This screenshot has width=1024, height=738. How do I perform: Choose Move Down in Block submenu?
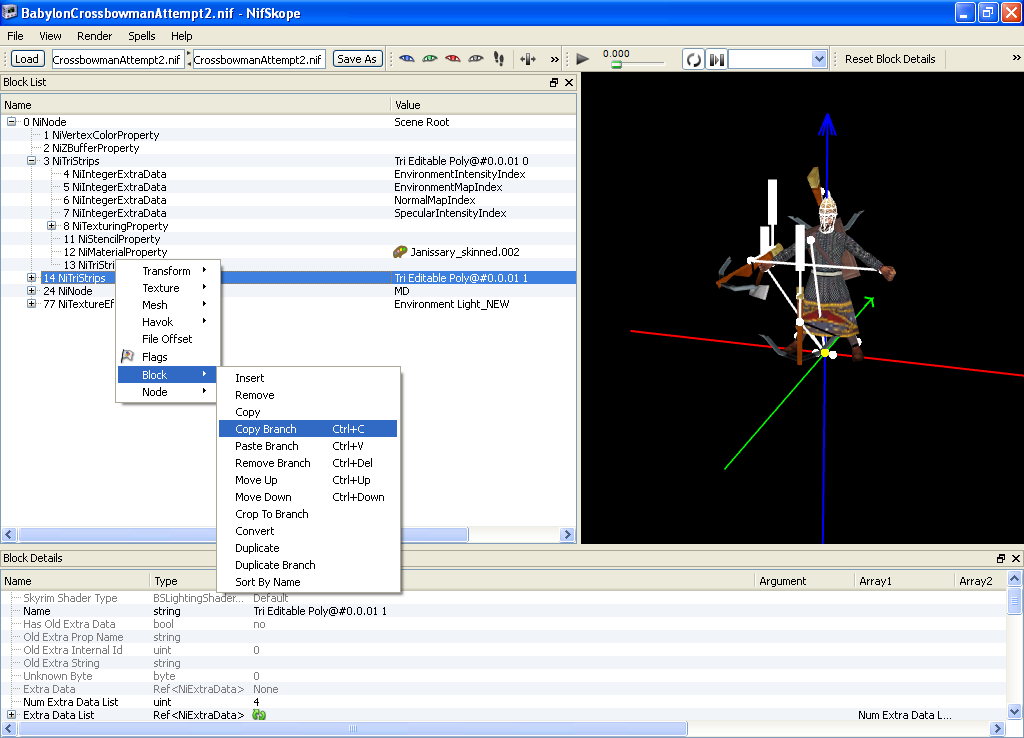308,497
